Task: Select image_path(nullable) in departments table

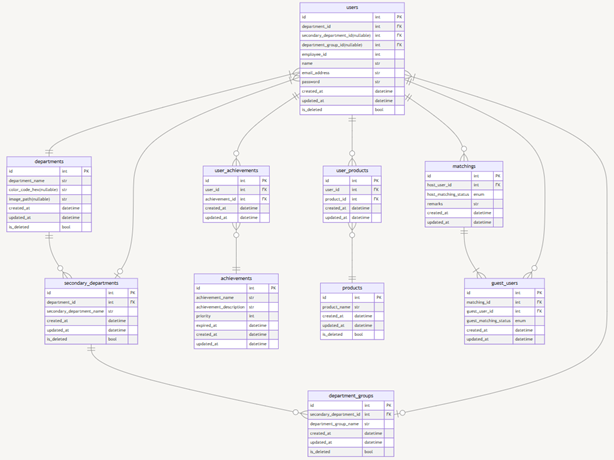Action: [x=49, y=199]
